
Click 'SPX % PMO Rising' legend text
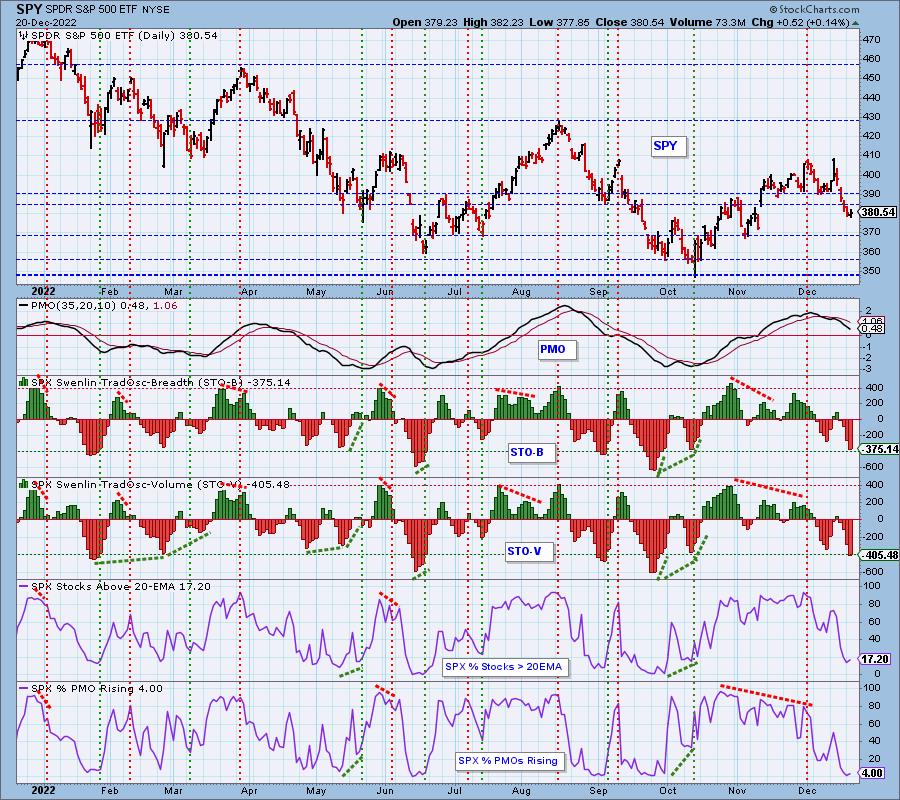click(x=82, y=689)
